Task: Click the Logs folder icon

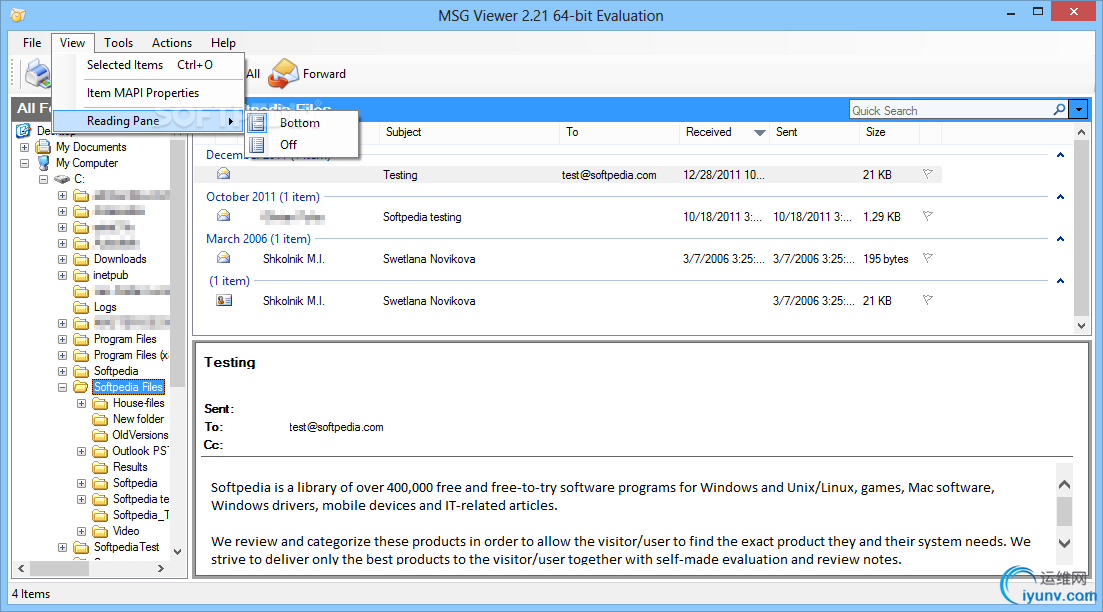Action: click(82, 307)
